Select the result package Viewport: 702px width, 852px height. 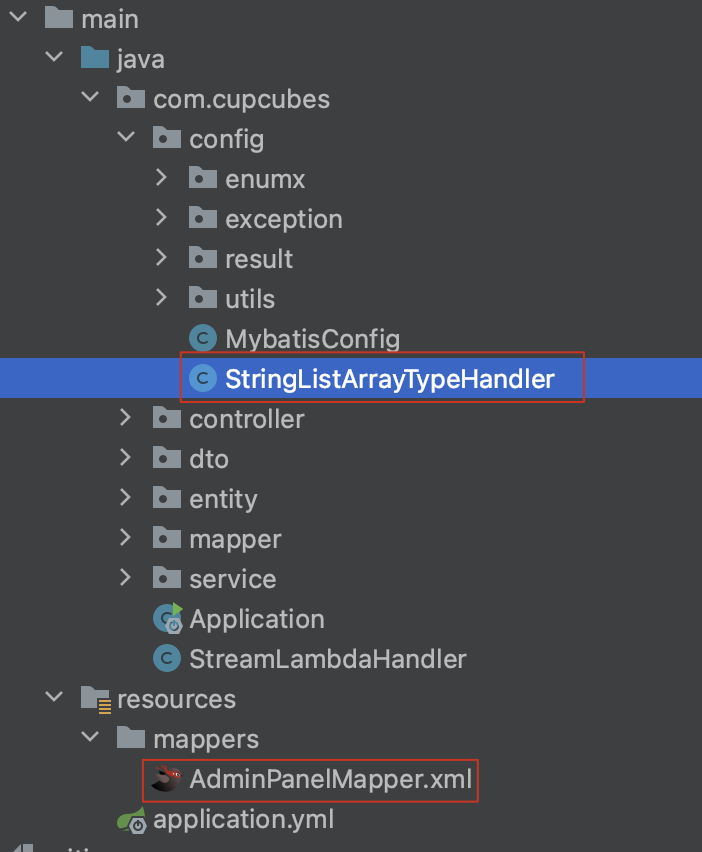255,258
